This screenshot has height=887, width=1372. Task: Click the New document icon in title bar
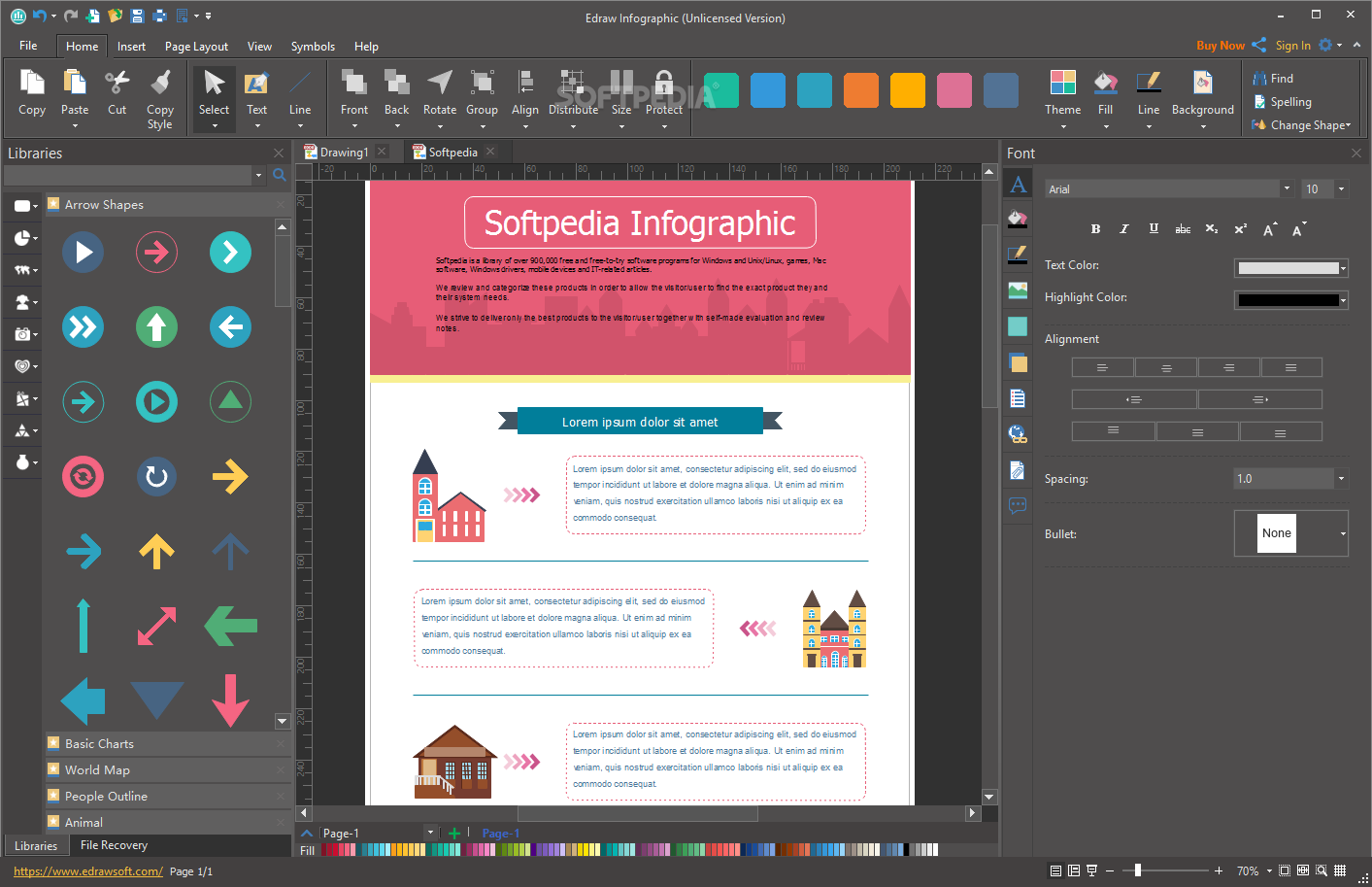pos(93,16)
